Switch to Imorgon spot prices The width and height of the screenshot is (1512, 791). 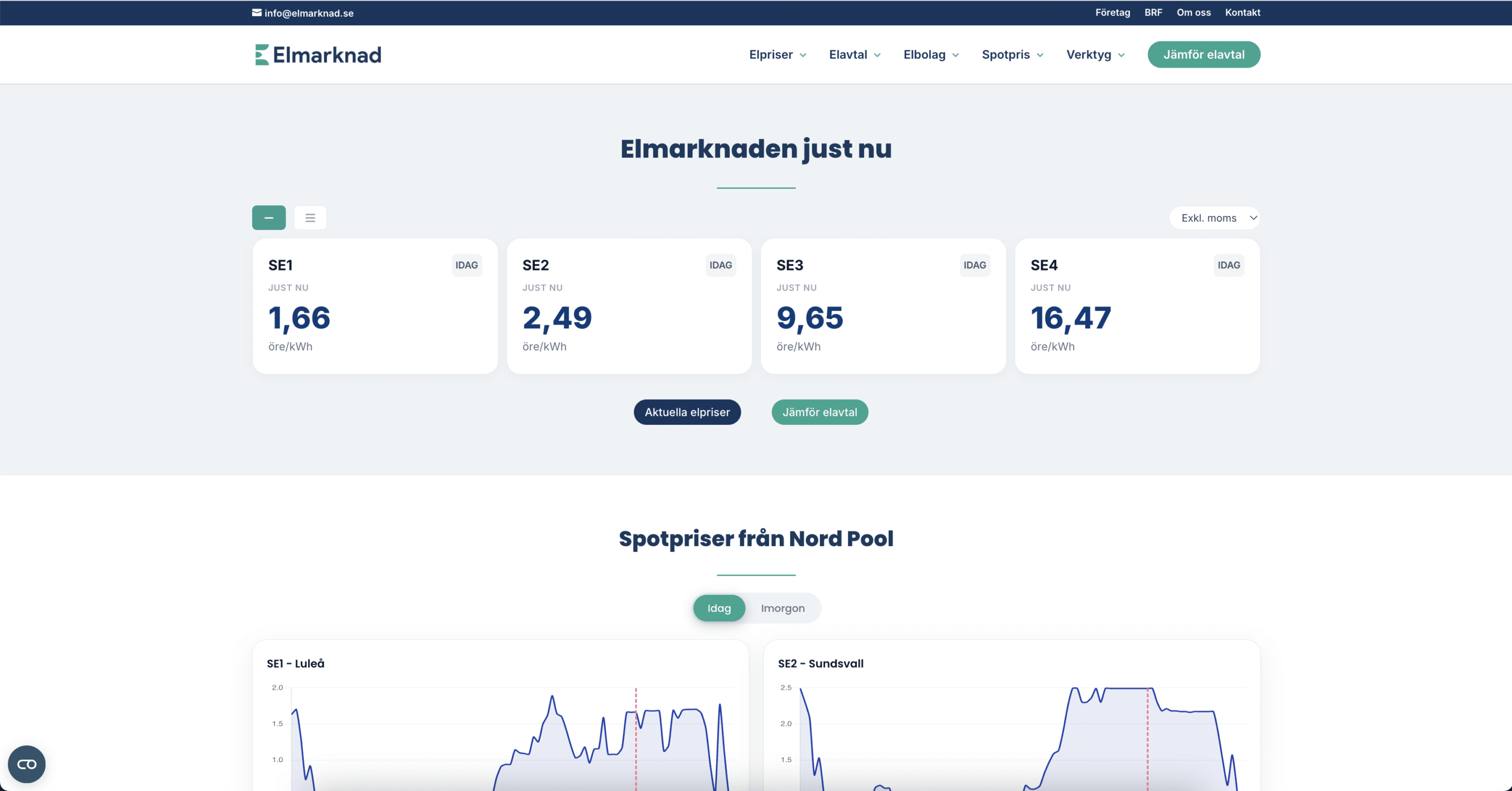tap(782, 608)
